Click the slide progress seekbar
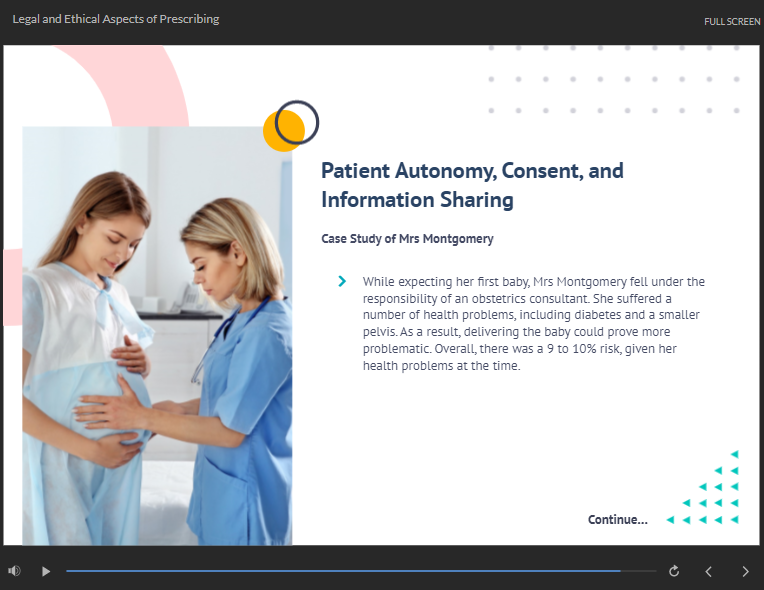Screen dimensions: 764x590 coord(361,571)
